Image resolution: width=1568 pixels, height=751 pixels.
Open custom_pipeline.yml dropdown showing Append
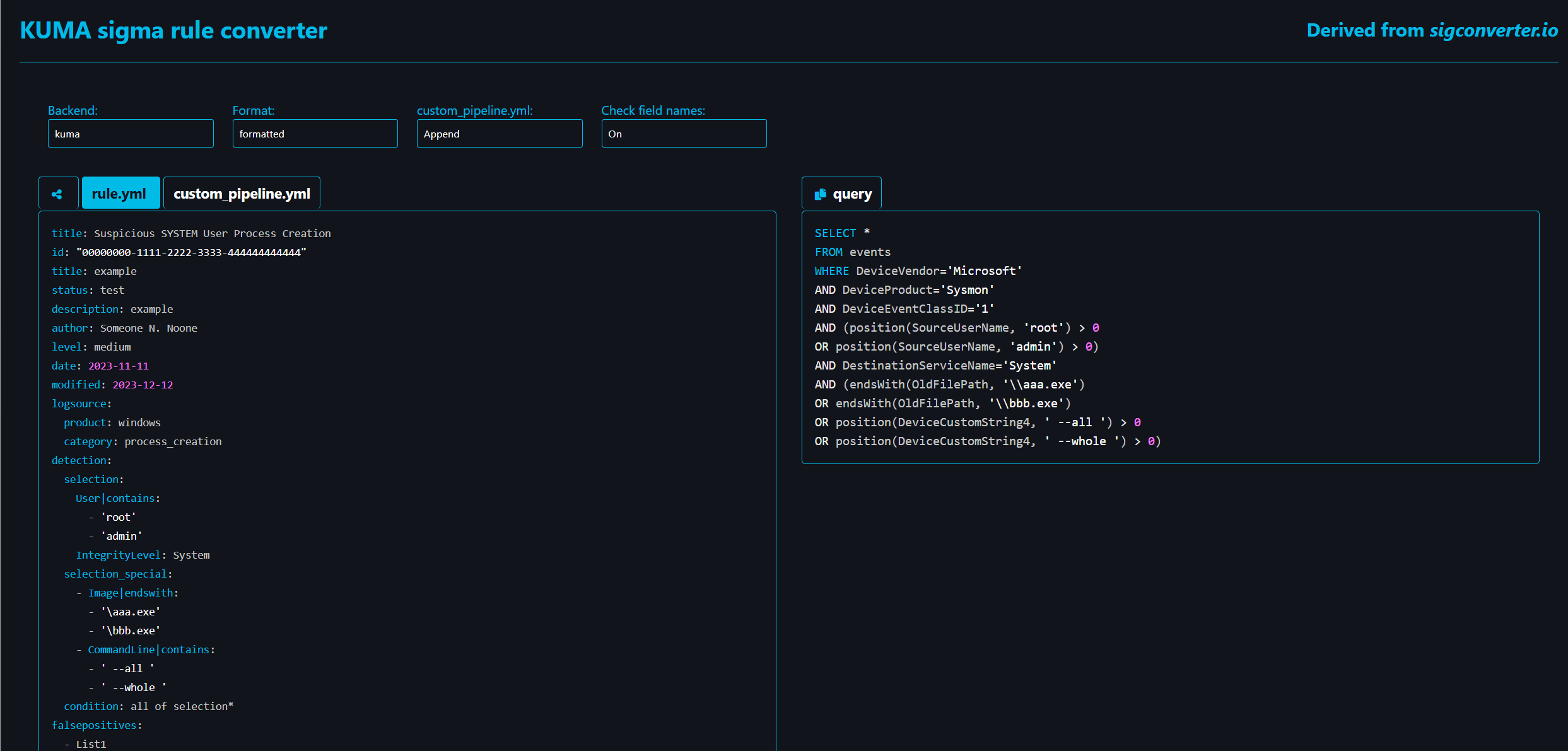tap(500, 134)
